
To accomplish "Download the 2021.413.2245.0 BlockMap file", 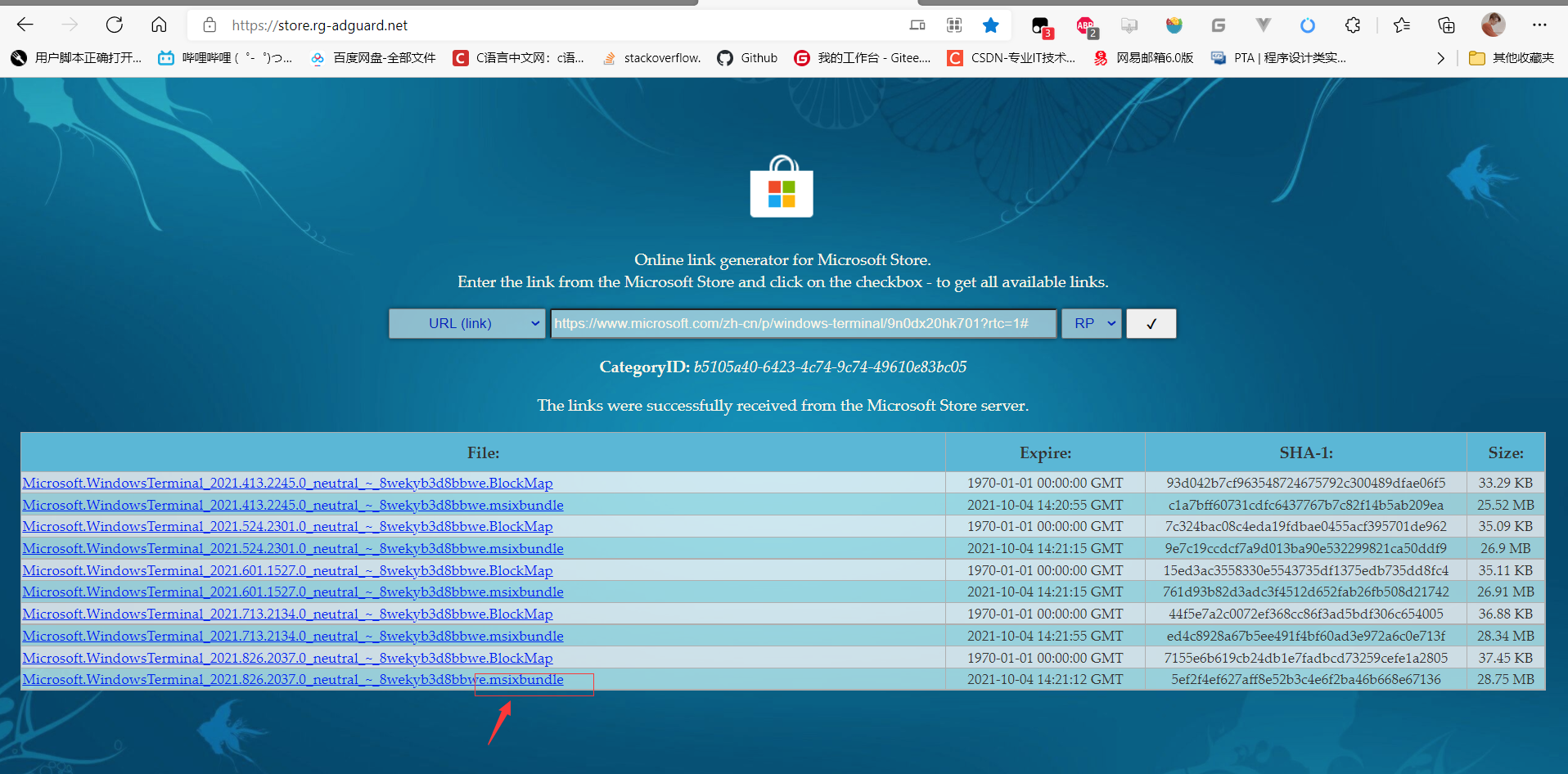I will (287, 483).
